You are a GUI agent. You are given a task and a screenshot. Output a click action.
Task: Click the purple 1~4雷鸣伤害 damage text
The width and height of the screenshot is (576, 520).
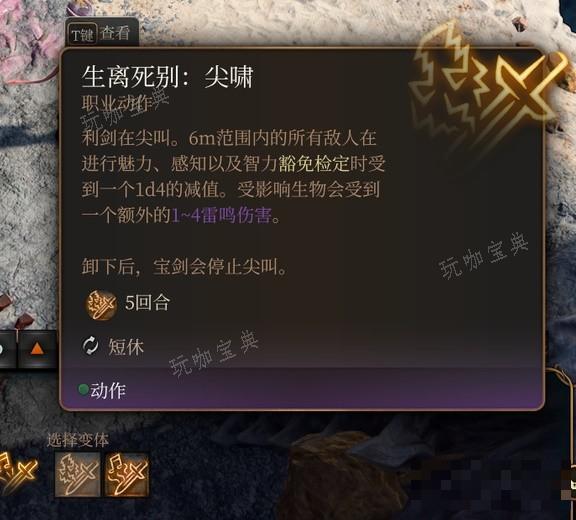point(222,215)
